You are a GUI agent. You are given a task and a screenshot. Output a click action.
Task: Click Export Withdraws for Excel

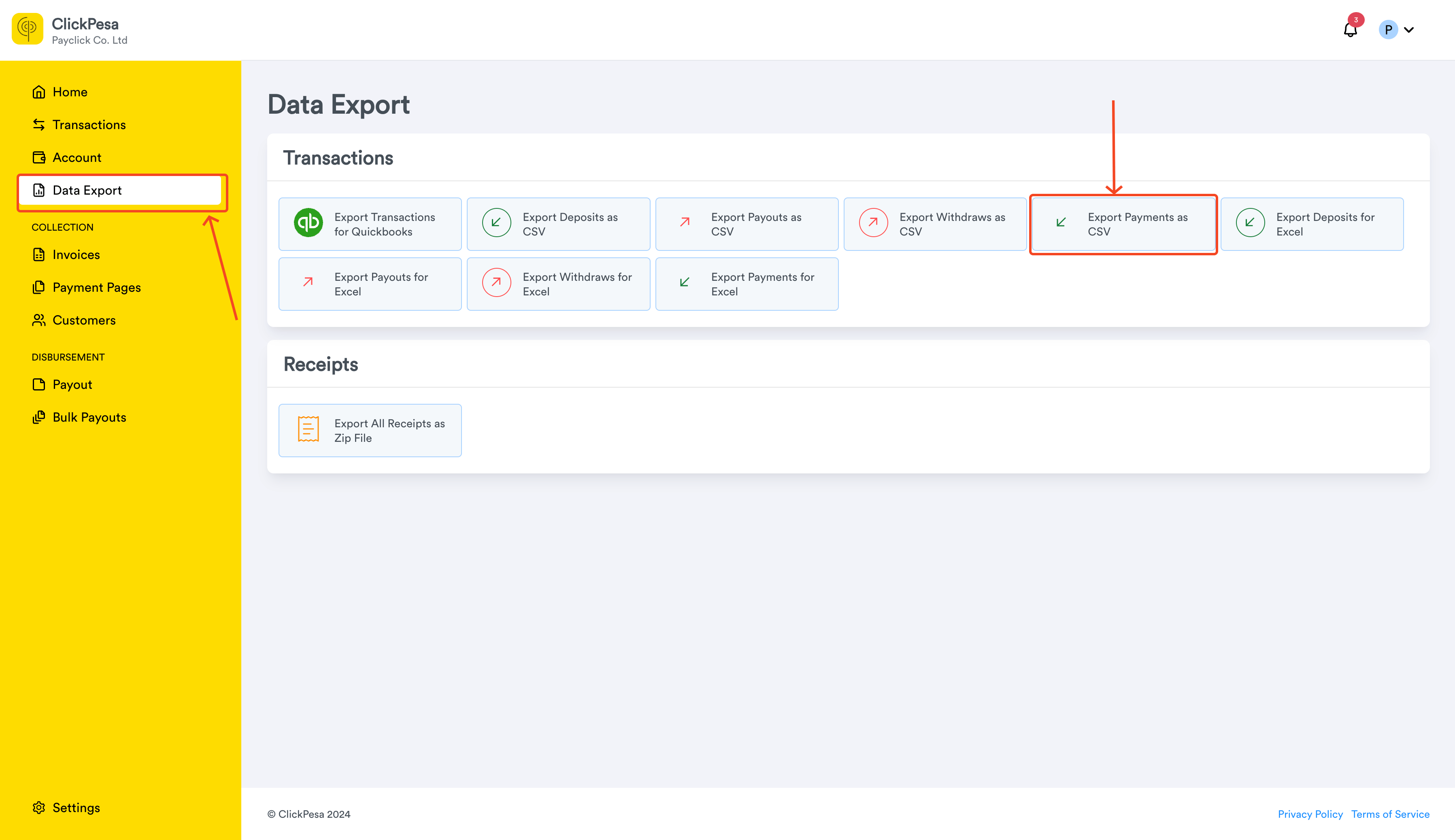[x=558, y=284]
